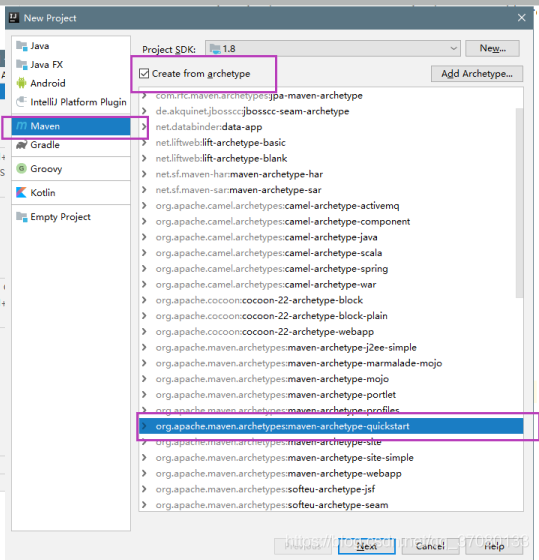This screenshot has width=539, height=560.
Task: Click the IntelliJ Platform Plugin icon
Action: coord(22,102)
